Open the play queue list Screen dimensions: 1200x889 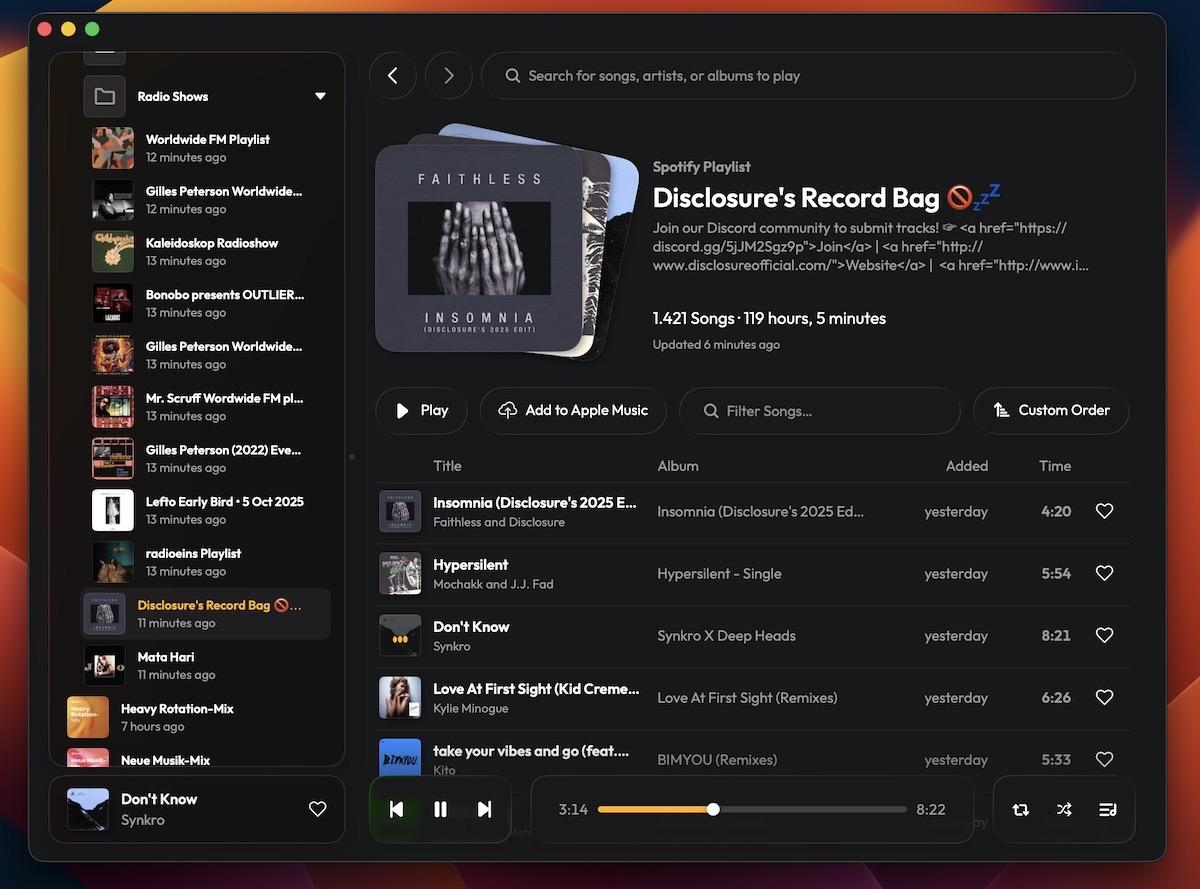[x=1108, y=810]
